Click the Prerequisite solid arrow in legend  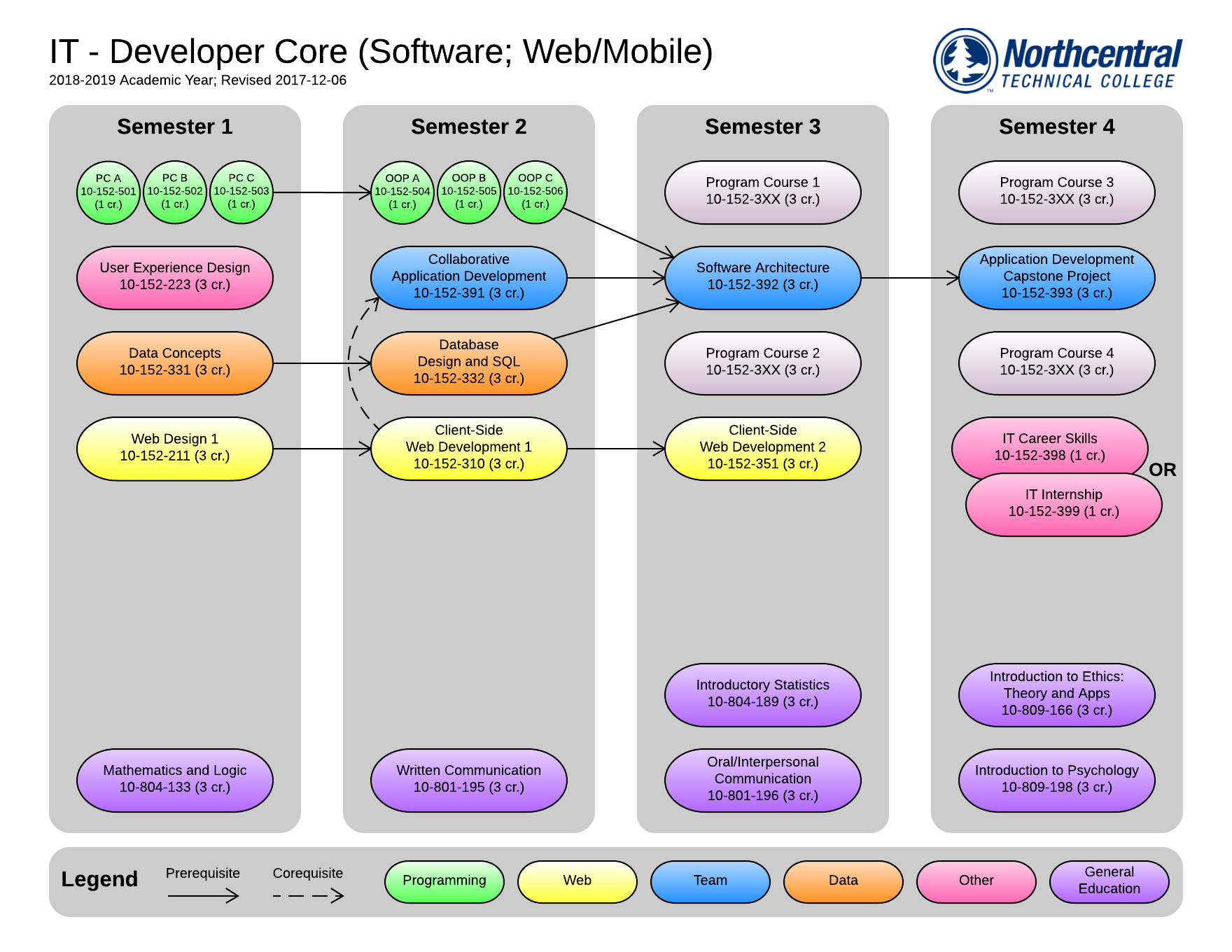[x=203, y=895]
